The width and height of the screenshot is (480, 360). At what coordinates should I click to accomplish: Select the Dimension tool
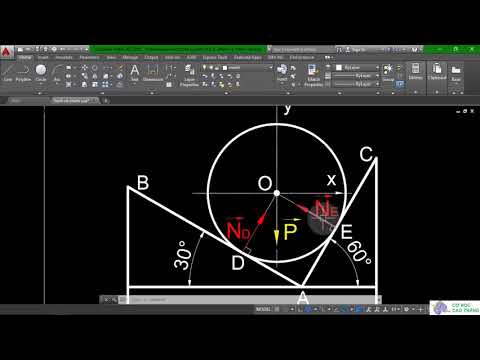click(x=153, y=73)
